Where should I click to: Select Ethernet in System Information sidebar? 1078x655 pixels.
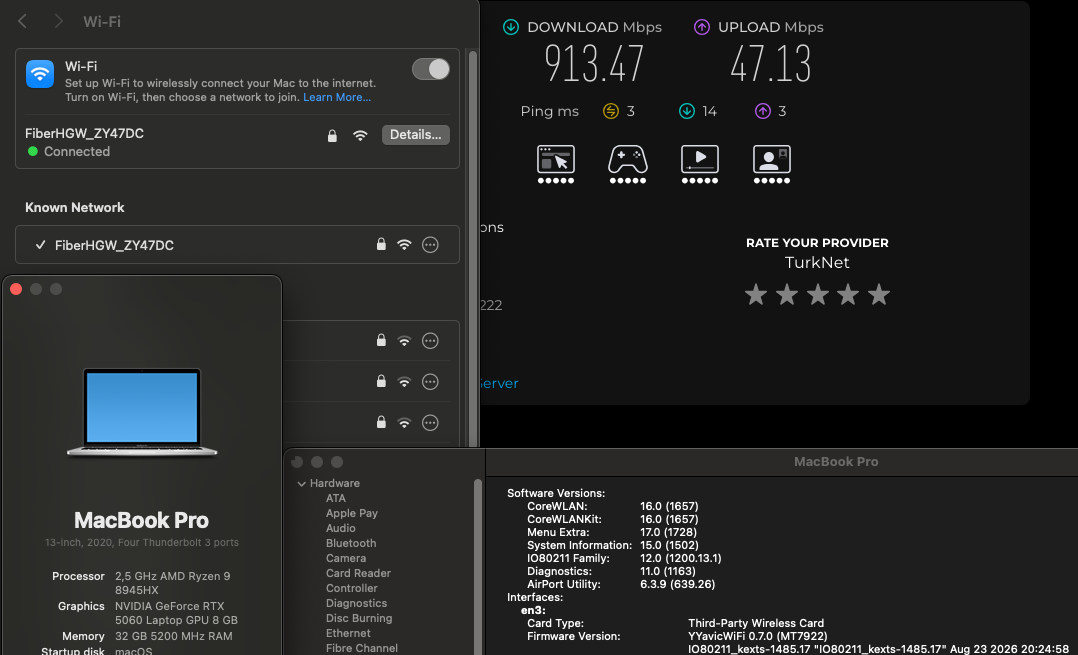(x=348, y=634)
